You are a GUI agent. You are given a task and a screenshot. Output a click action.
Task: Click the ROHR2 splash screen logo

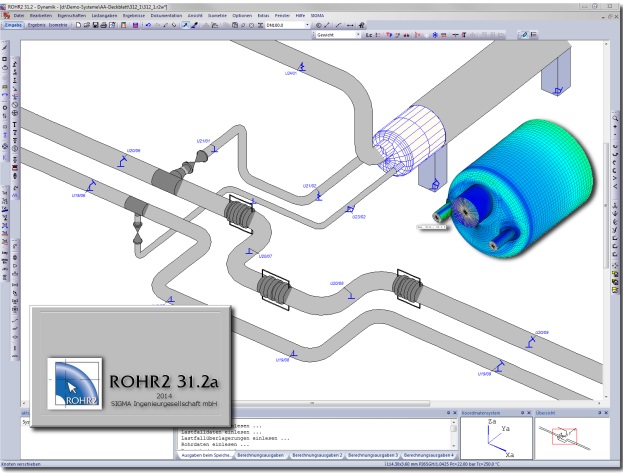[x=75, y=383]
